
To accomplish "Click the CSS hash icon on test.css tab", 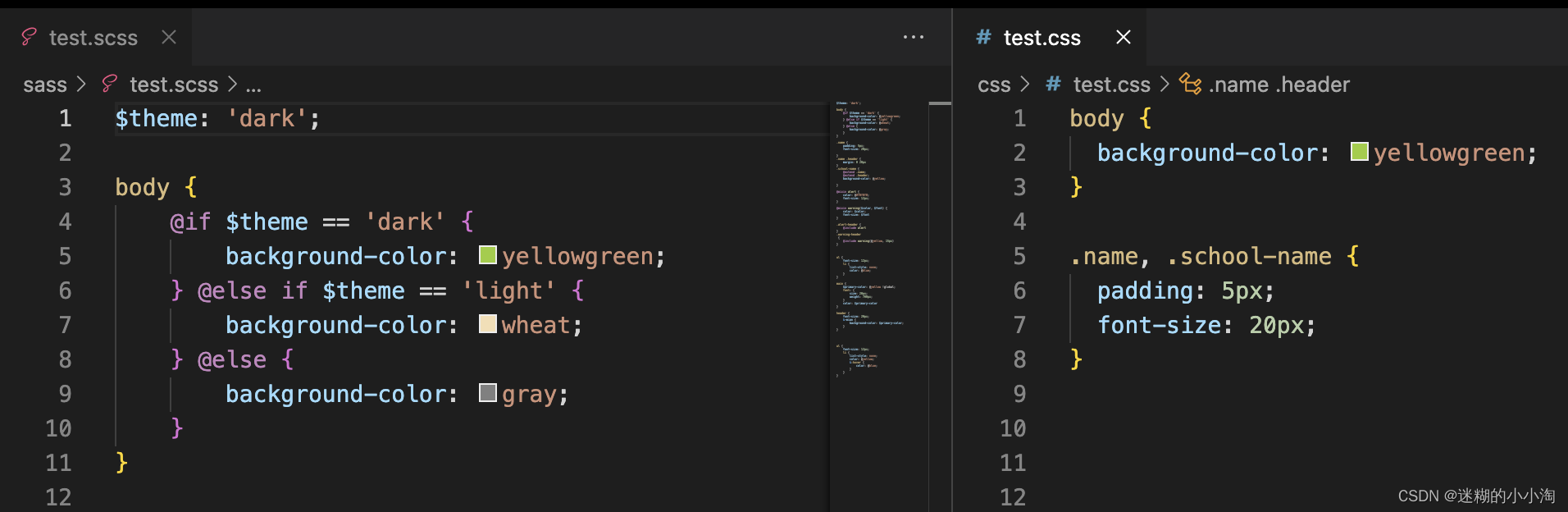I will tap(983, 37).
